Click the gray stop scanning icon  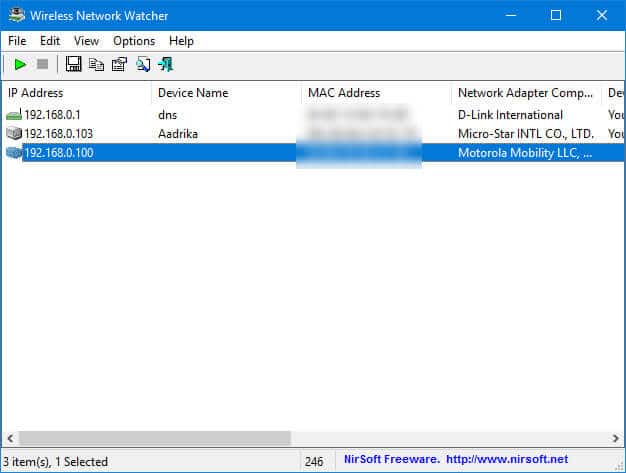(43, 64)
